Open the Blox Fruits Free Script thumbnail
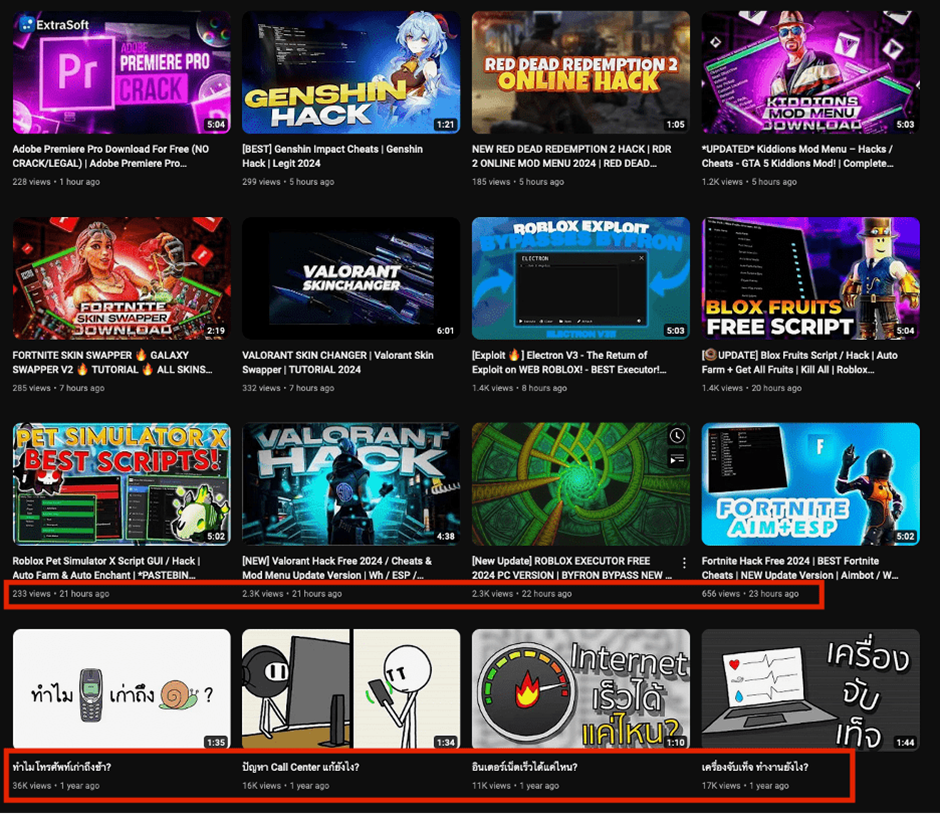The width and height of the screenshot is (940, 814). (811, 278)
